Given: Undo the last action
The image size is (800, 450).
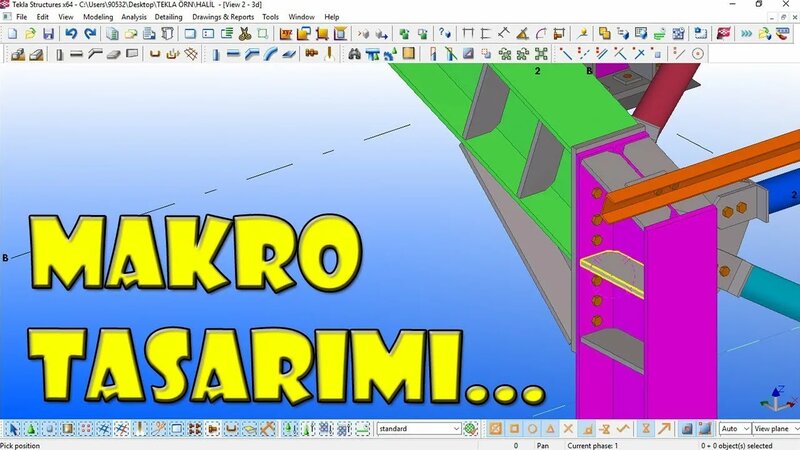Looking at the screenshot, I should pos(71,34).
